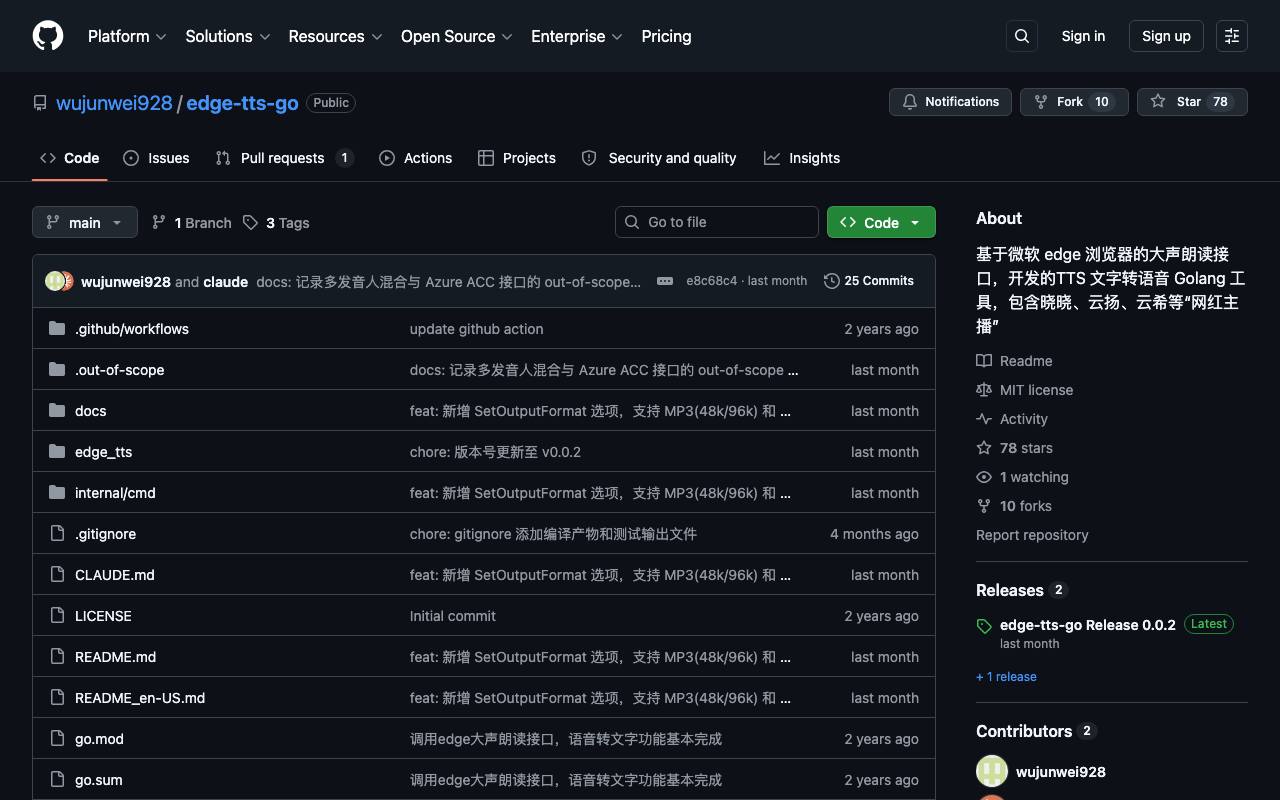The width and height of the screenshot is (1280, 800).
Task: Click the star icon next to 78 stars
Action: pyautogui.click(x=984, y=448)
